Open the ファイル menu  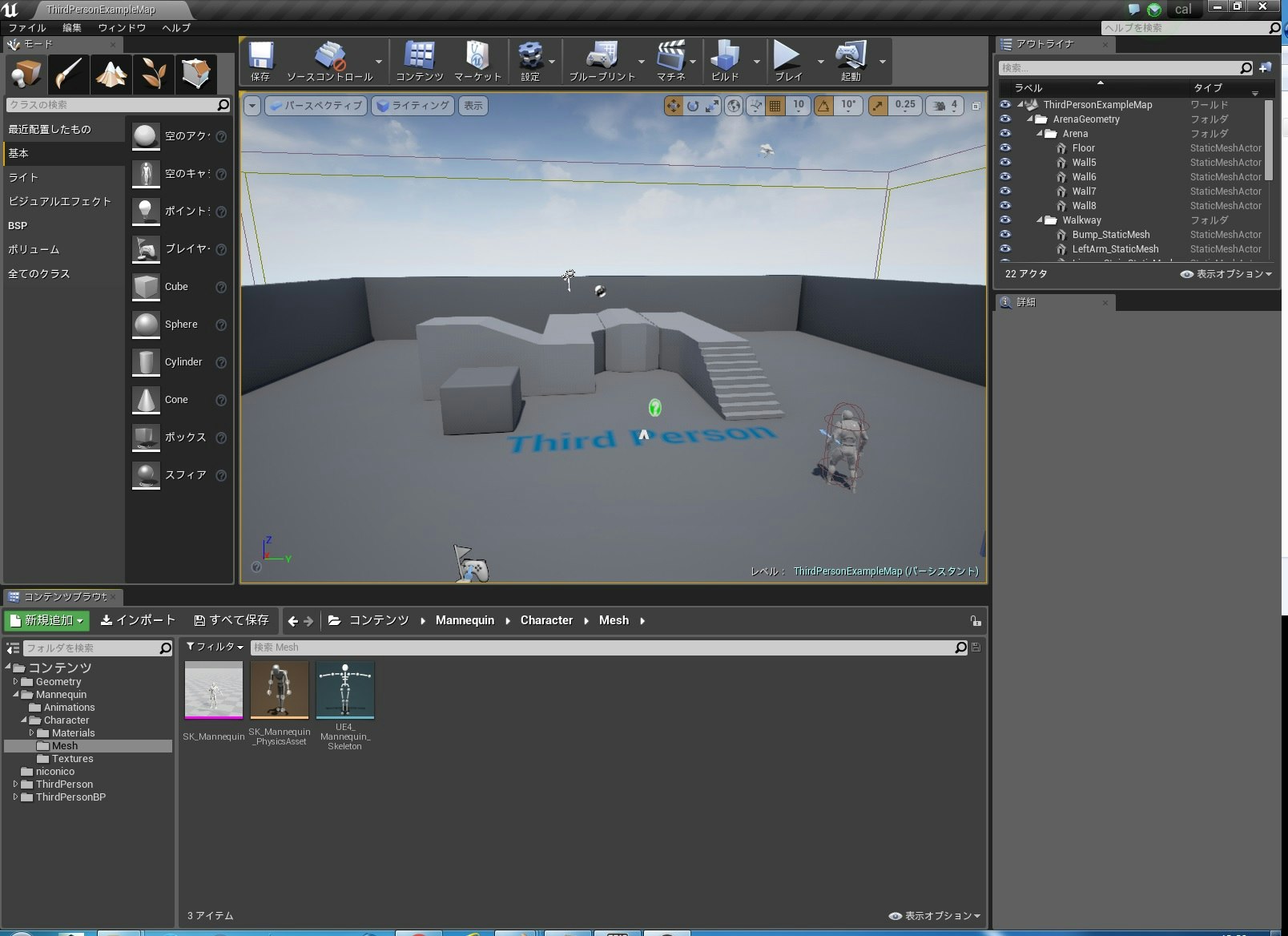(x=27, y=27)
